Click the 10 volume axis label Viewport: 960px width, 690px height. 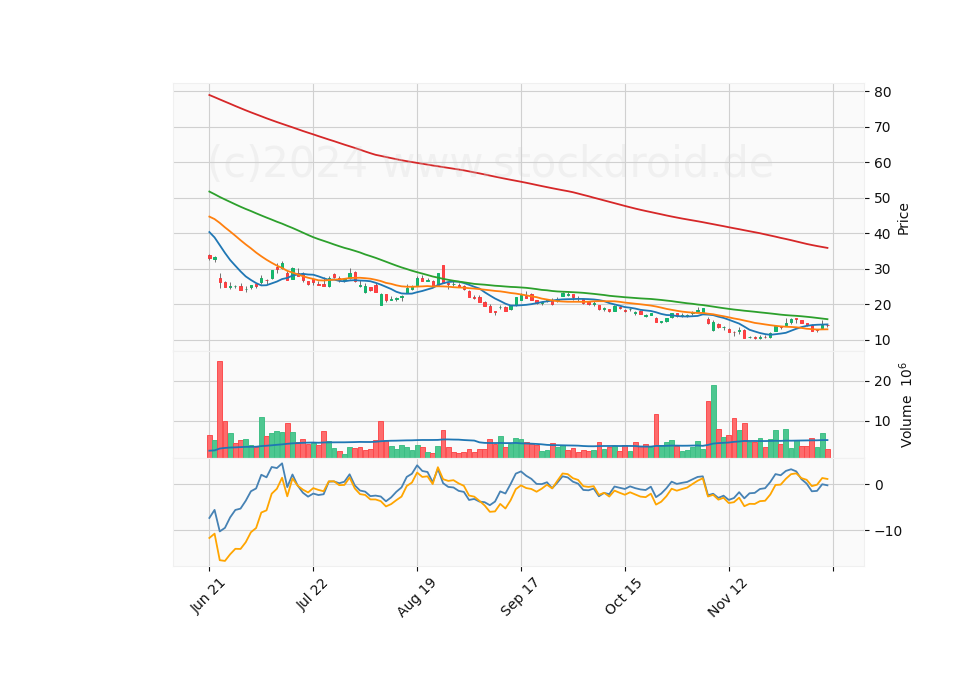point(882,422)
